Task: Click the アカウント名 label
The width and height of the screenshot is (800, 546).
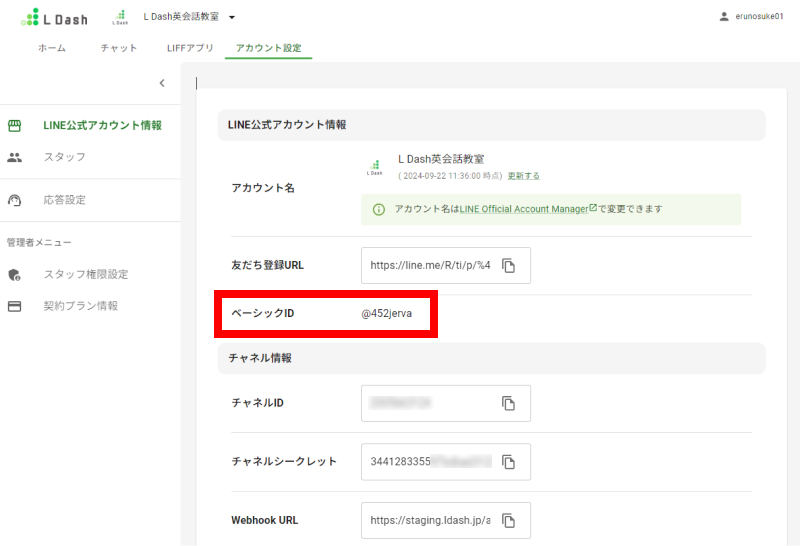Action: coord(263,188)
